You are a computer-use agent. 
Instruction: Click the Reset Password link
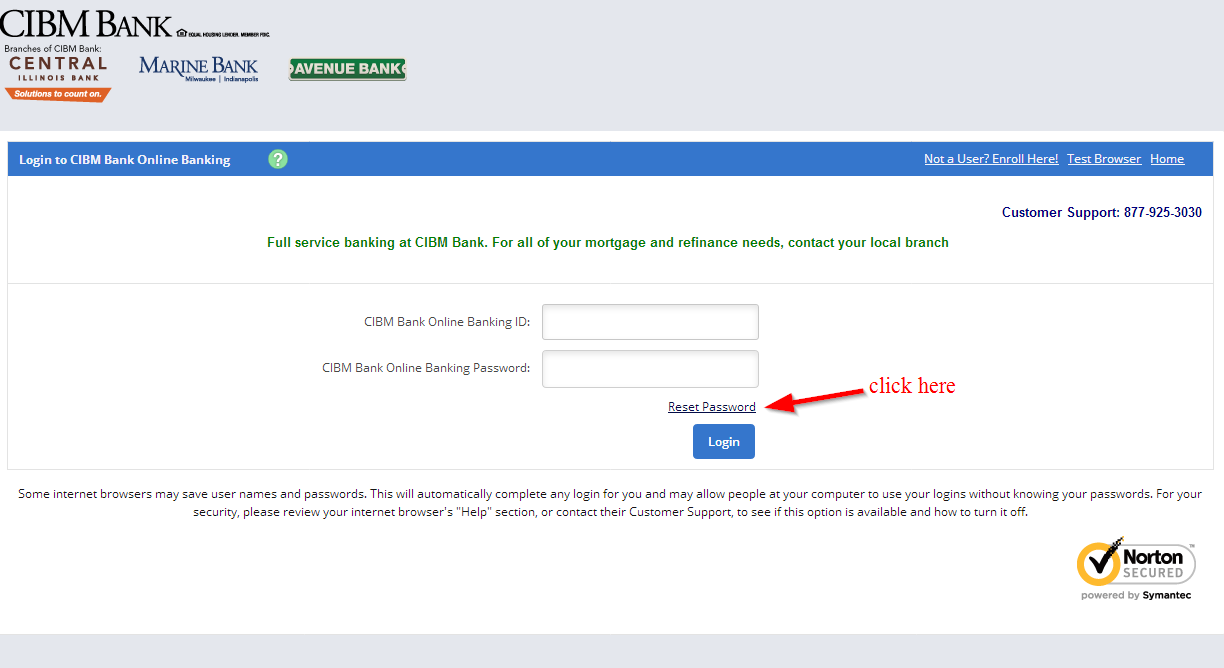coord(712,407)
